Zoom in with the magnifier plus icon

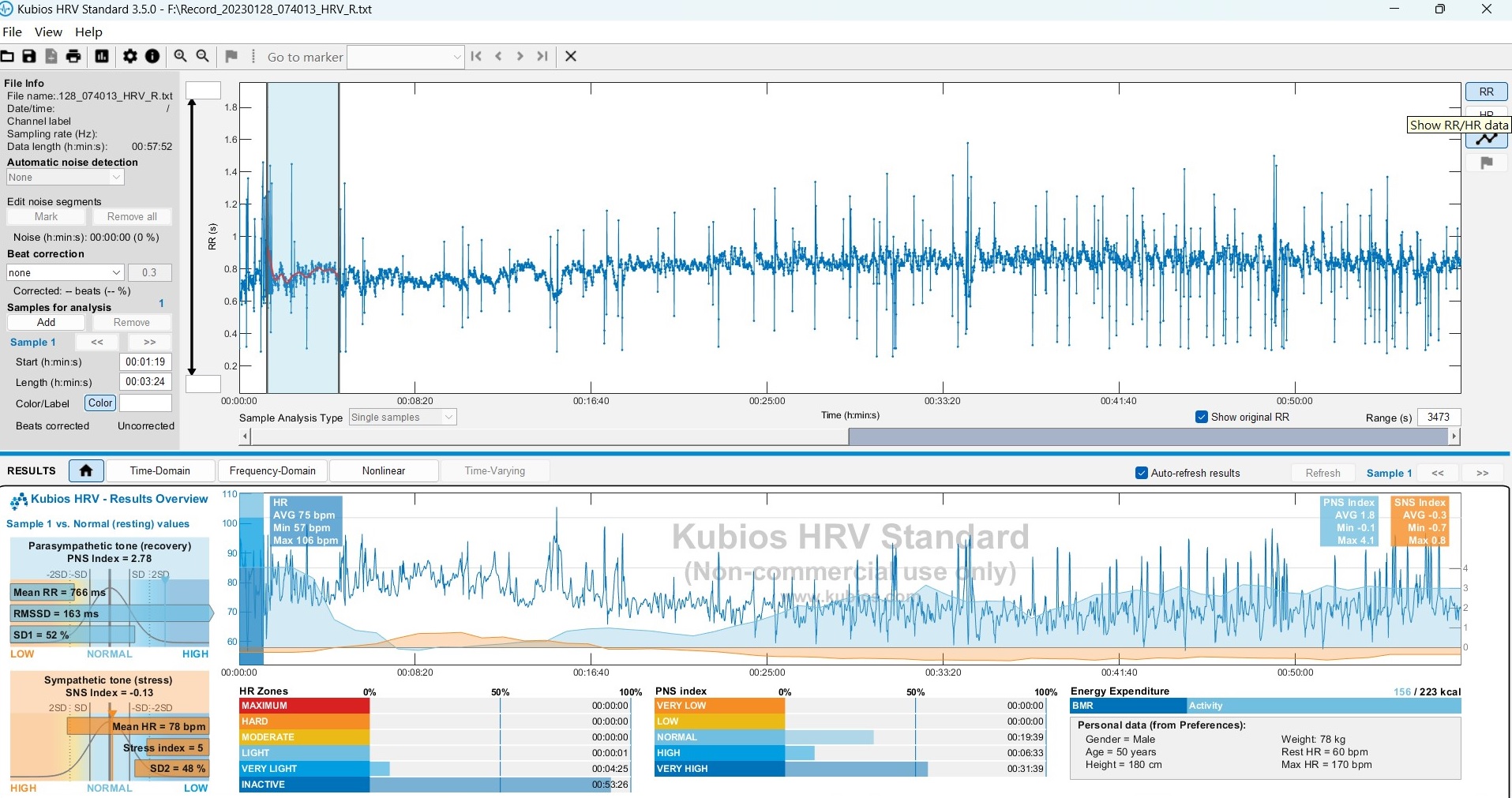click(181, 56)
